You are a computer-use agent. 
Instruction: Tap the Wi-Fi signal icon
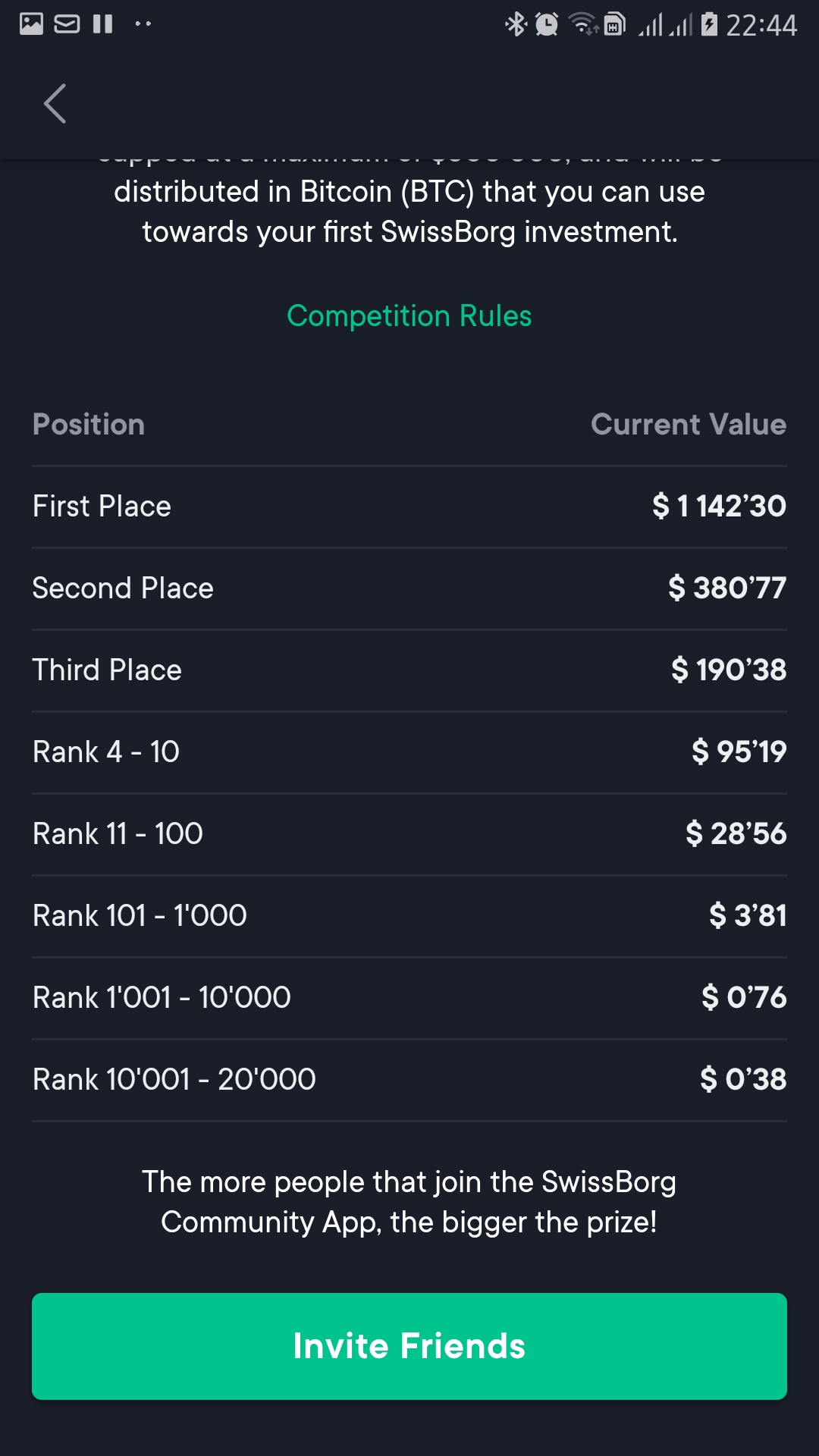point(583,24)
